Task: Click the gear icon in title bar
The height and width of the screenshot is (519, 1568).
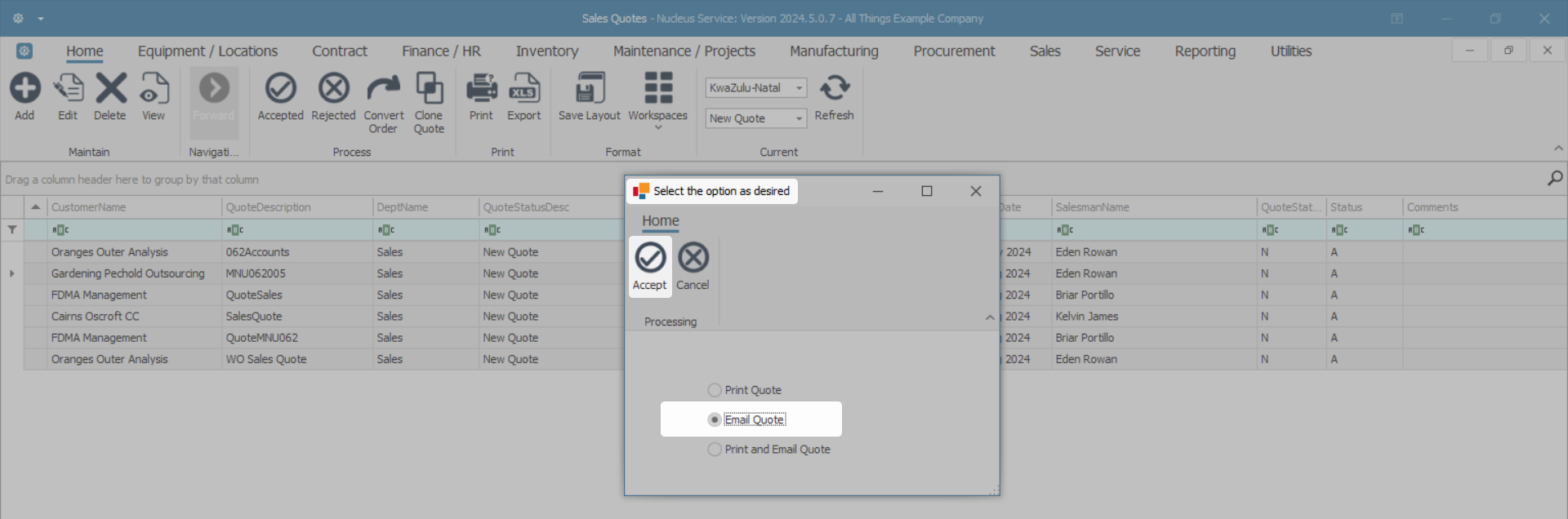Action: coord(18,18)
